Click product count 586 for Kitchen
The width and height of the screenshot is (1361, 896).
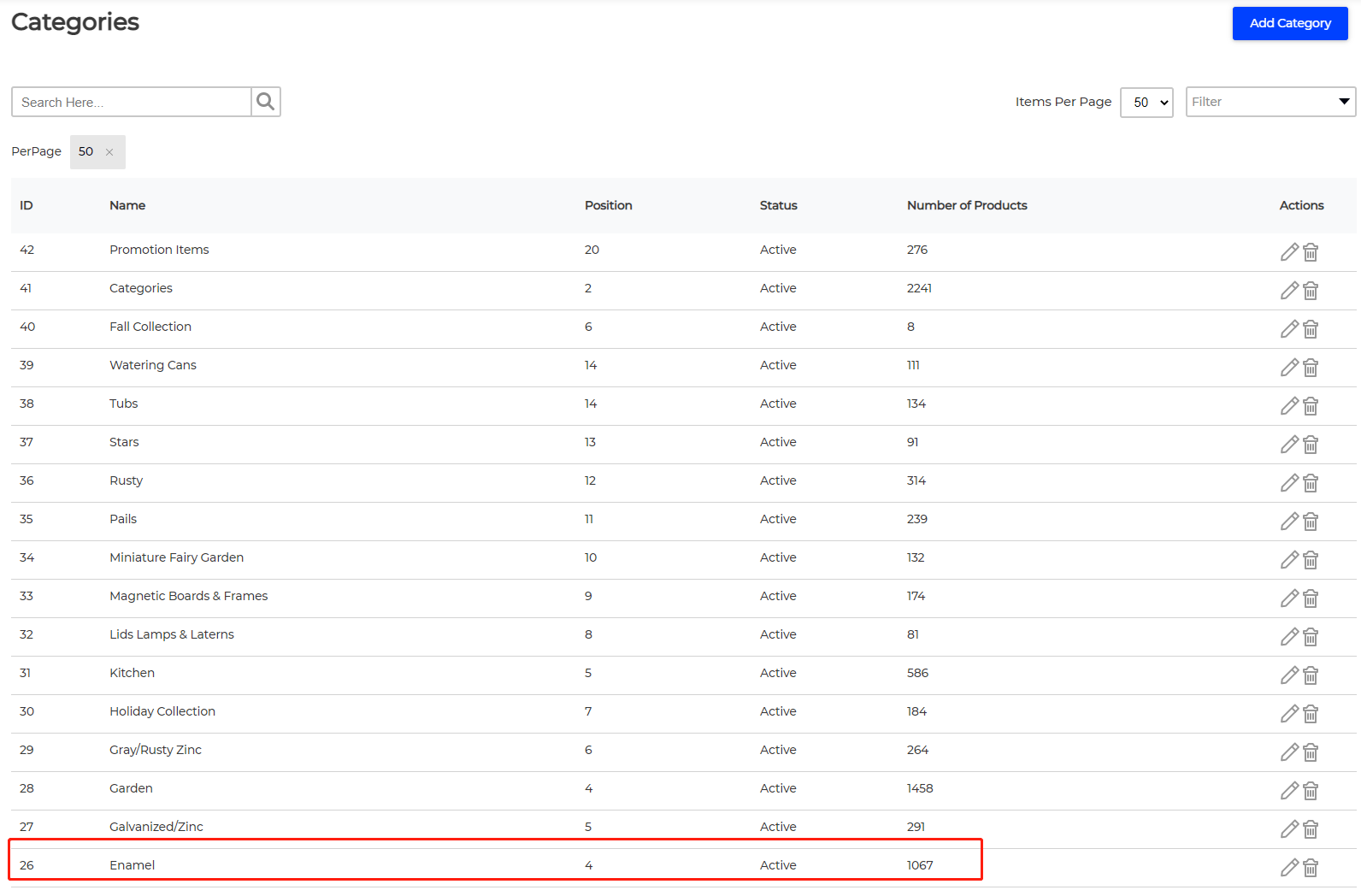click(917, 673)
